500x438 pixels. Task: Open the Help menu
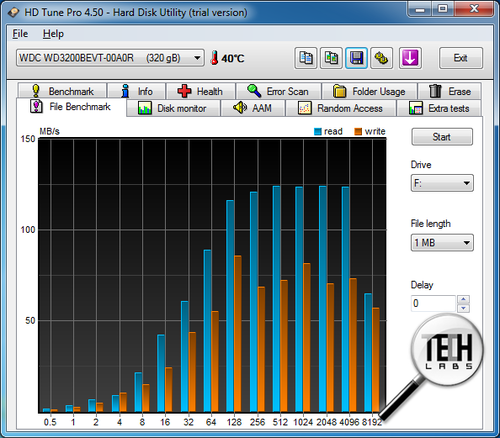pos(53,34)
